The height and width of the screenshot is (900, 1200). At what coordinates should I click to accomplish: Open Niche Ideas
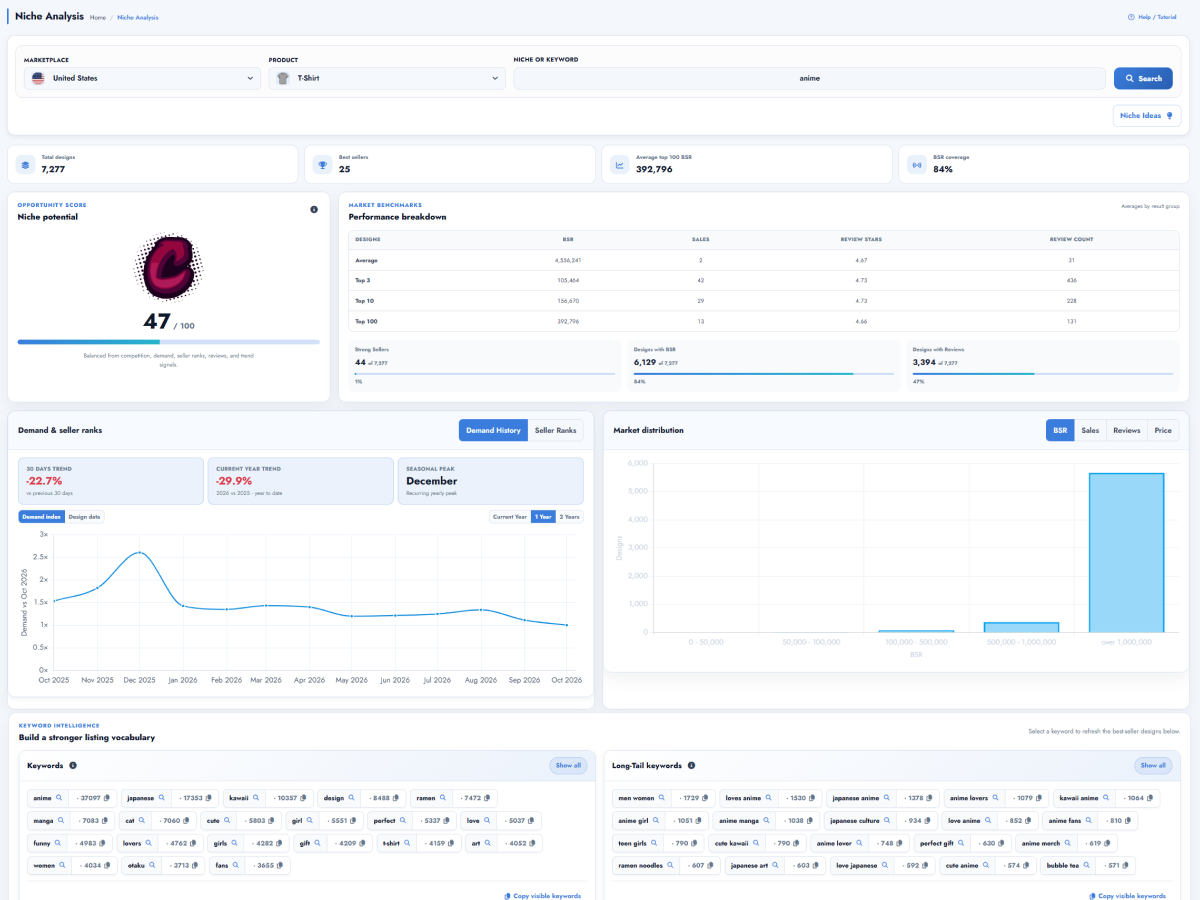[x=1147, y=116]
